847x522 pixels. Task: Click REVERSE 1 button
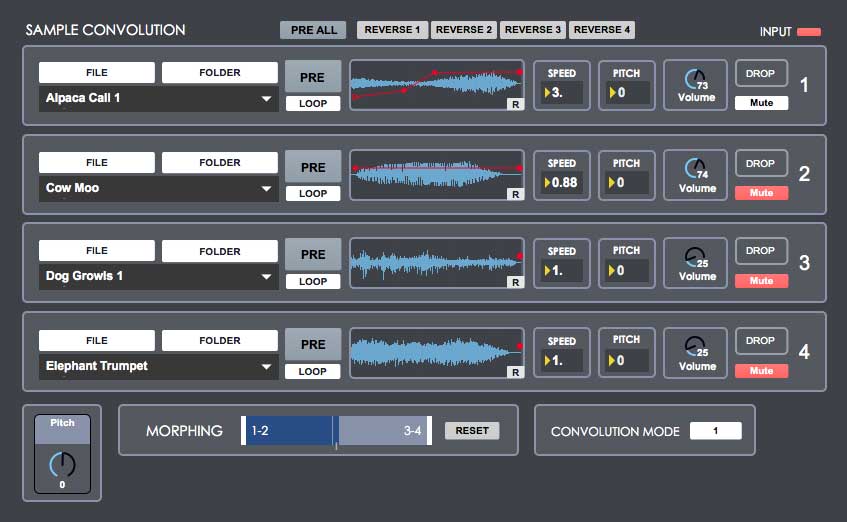[392, 30]
